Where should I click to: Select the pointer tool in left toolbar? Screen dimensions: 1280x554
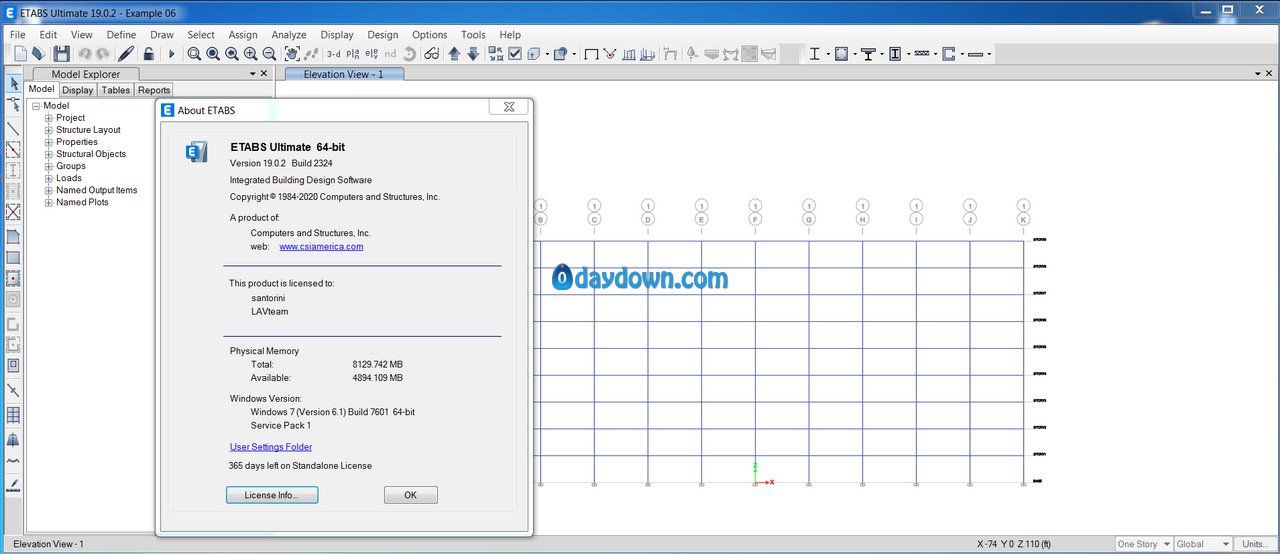point(13,83)
